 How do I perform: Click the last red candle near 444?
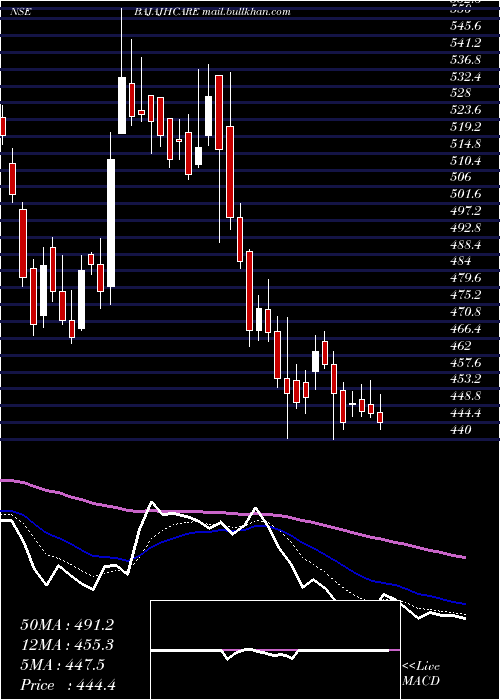pos(380,417)
